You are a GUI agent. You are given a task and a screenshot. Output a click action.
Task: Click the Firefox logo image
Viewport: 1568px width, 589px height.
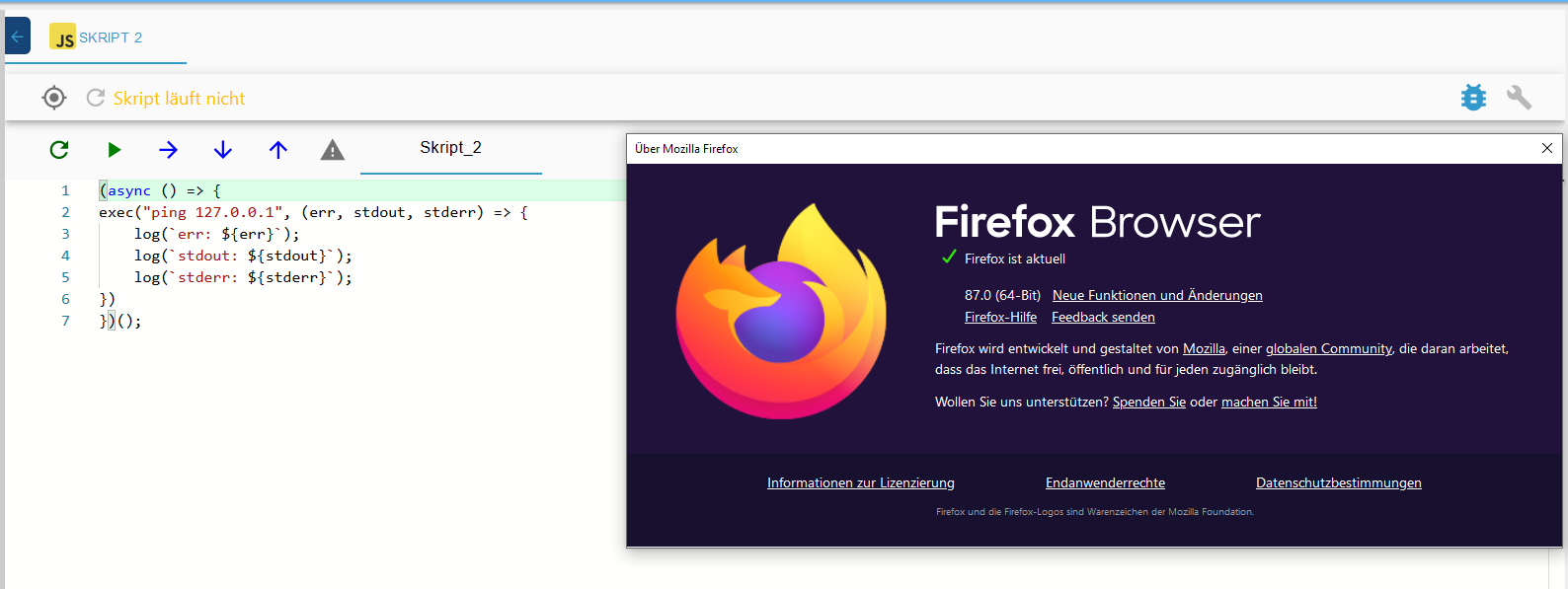tap(781, 312)
